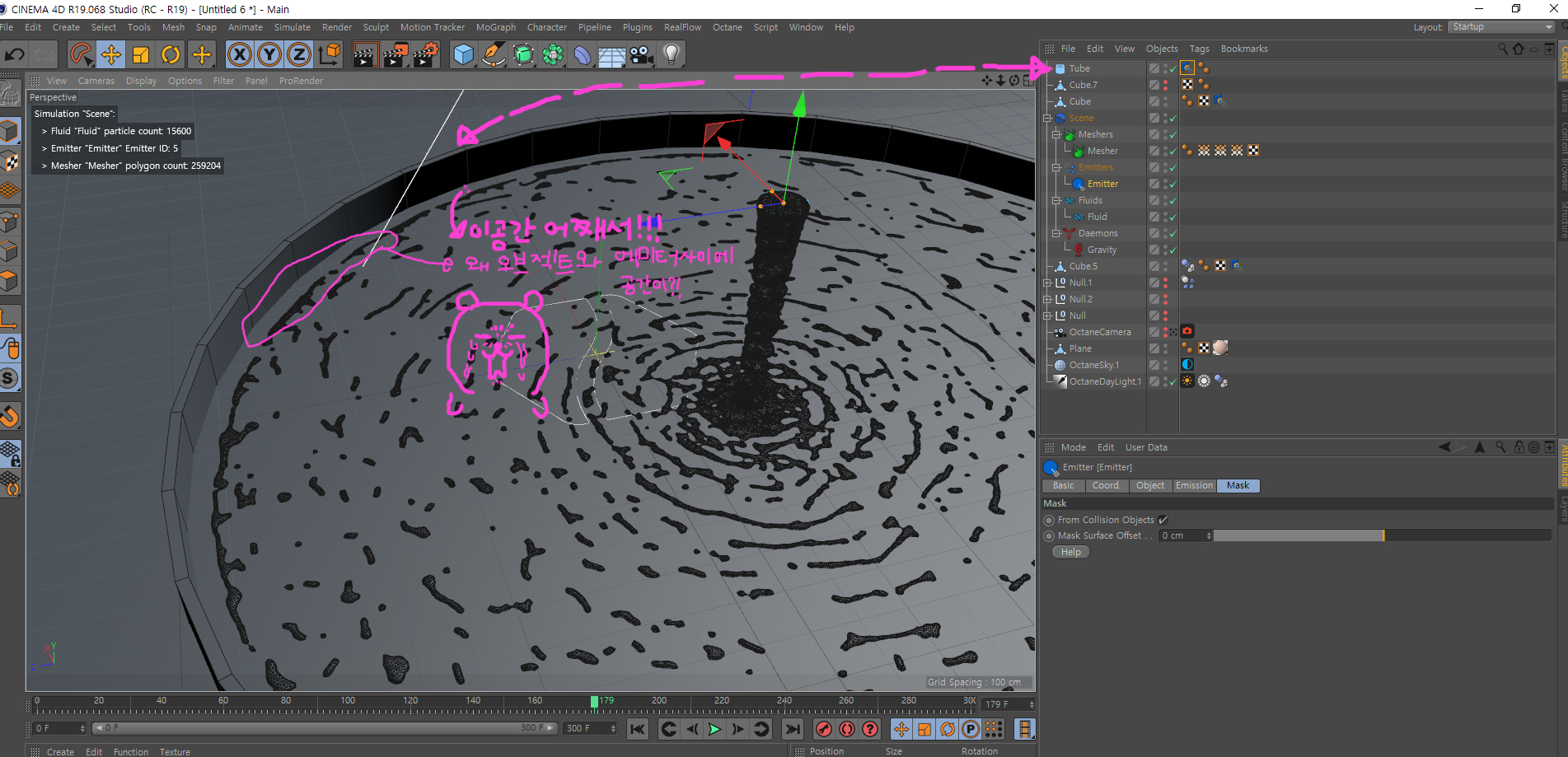Collapse the Daemons group

(1056, 233)
